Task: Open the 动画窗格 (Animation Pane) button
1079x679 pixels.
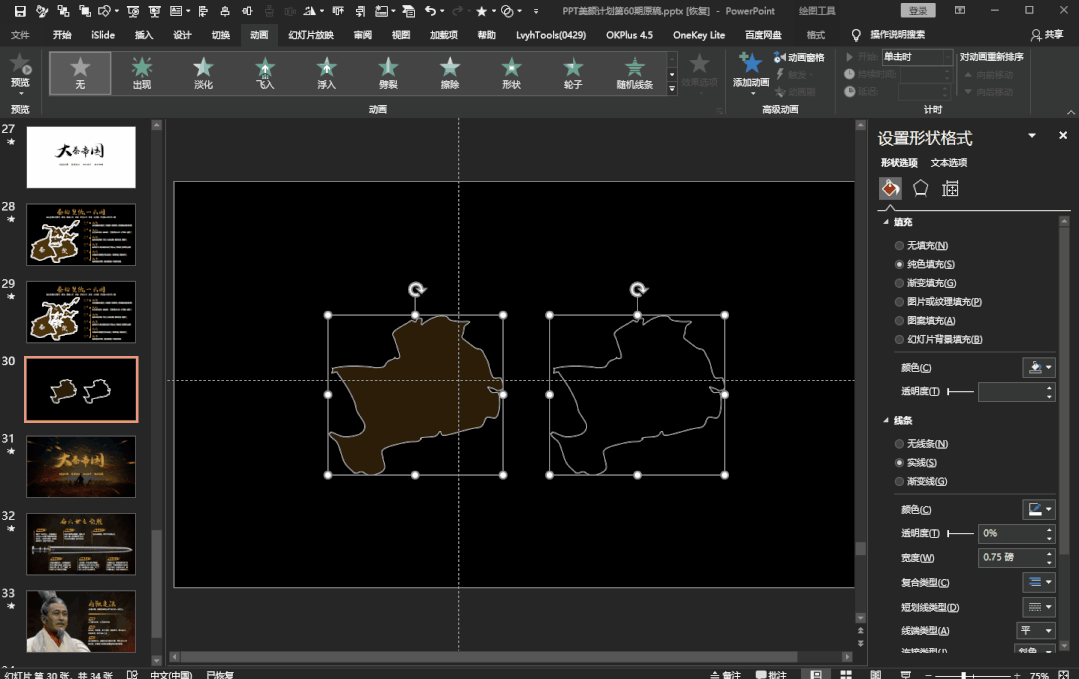Action: (x=798, y=58)
